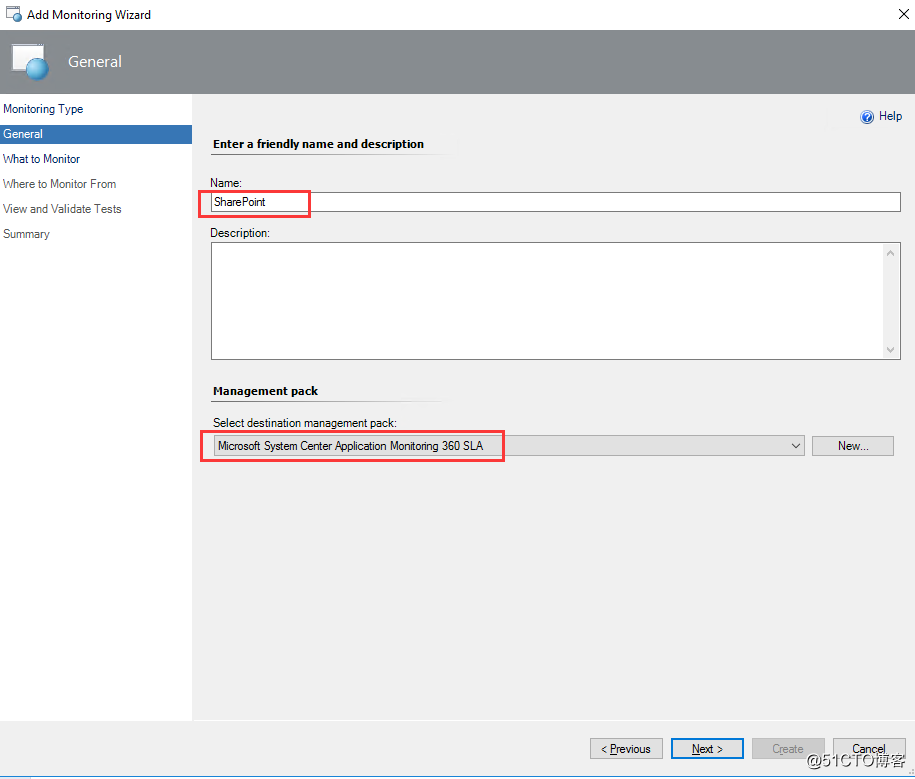Go to Monitoring Type step
This screenshot has height=779, width=915.
click(x=43, y=109)
